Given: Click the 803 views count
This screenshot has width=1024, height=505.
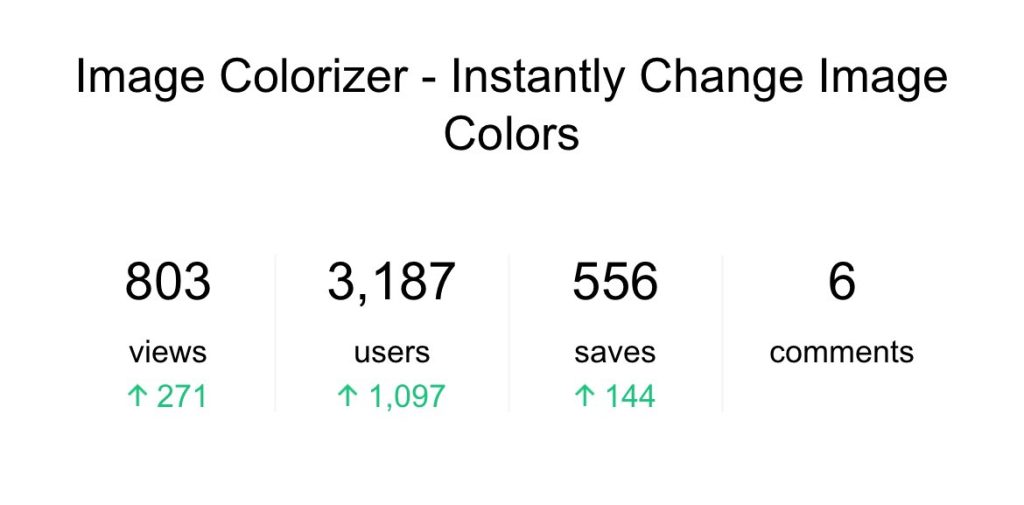Looking at the screenshot, I should 168,283.
